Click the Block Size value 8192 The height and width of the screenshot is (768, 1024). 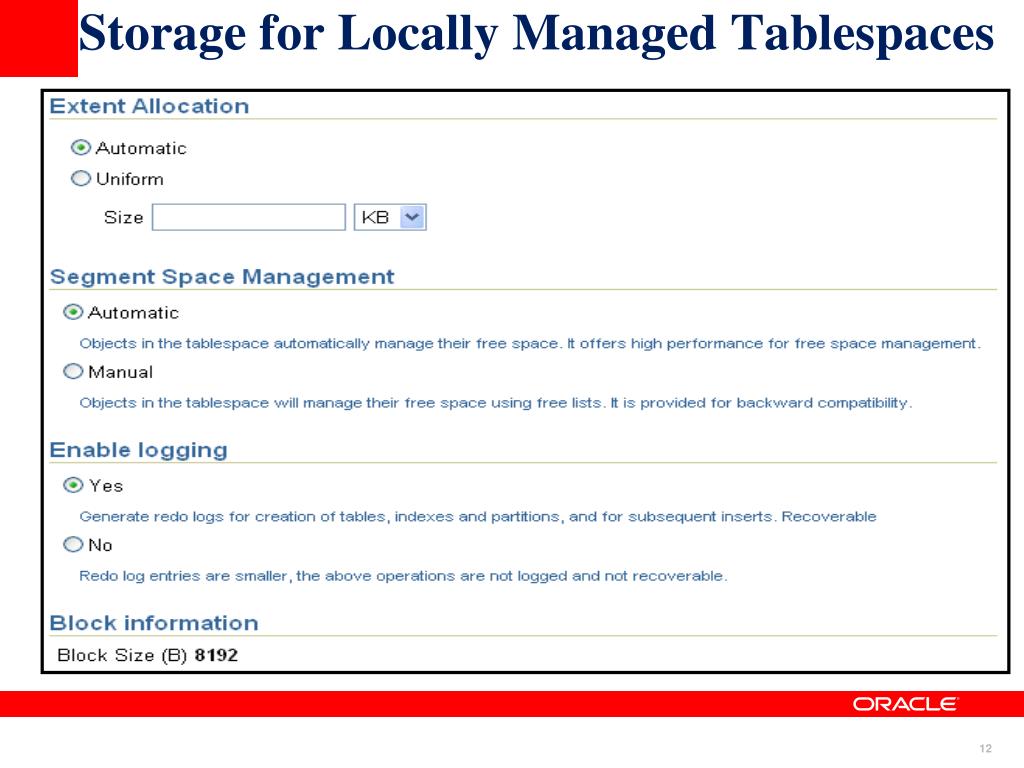pos(216,655)
